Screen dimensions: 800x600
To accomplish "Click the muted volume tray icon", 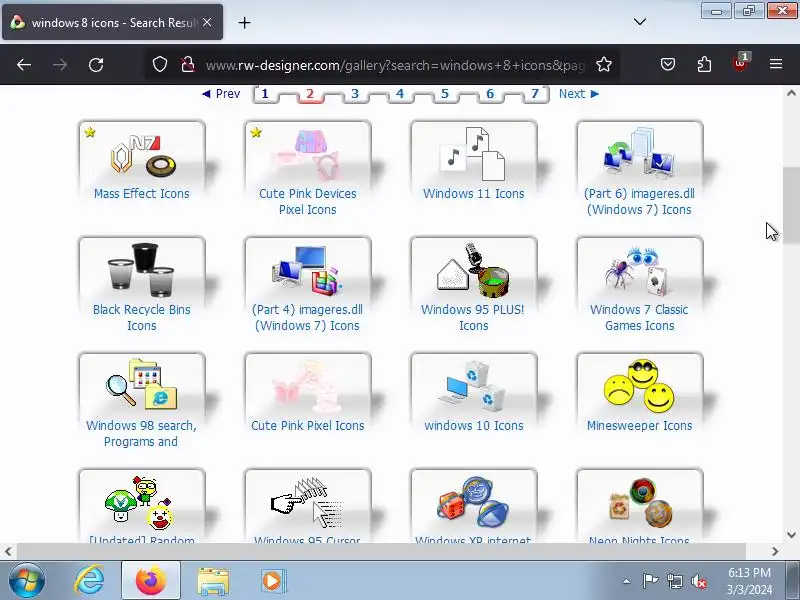I will tap(698, 581).
